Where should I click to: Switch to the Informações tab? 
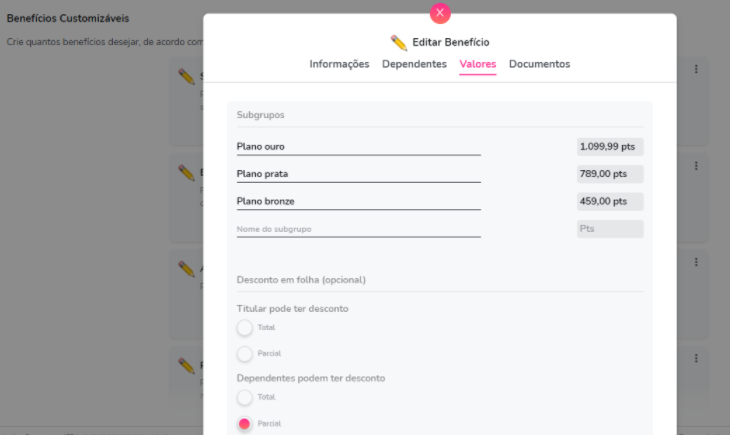339,64
